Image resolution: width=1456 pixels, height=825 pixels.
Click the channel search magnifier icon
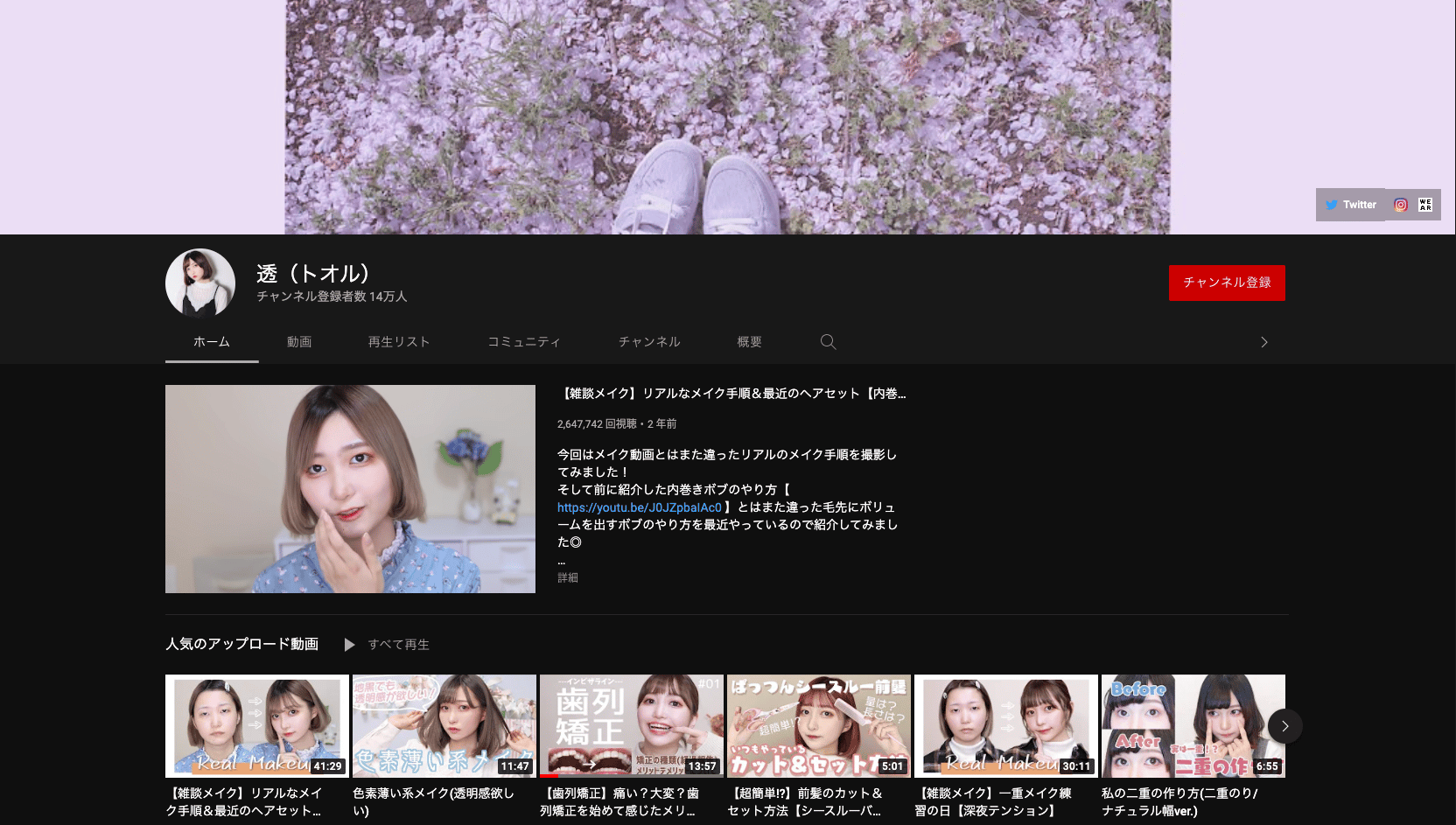(828, 342)
